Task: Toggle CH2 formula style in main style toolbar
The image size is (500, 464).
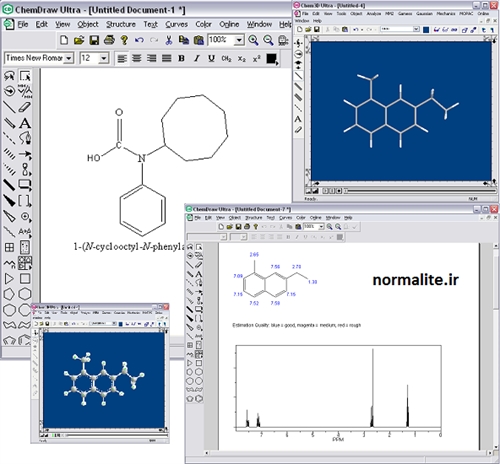Action: 226,58
